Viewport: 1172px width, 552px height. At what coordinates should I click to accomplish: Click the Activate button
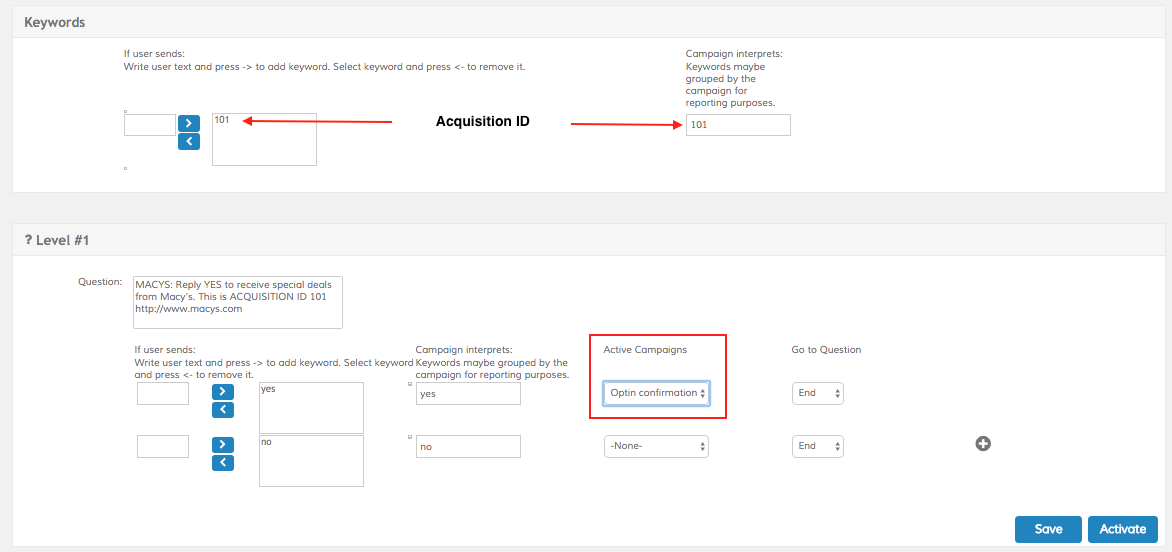click(1122, 529)
